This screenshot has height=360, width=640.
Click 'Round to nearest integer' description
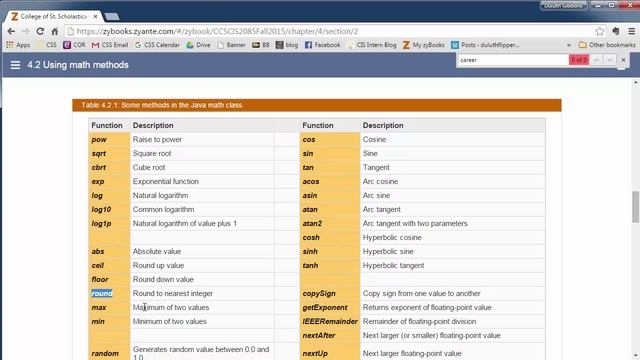(x=173, y=293)
